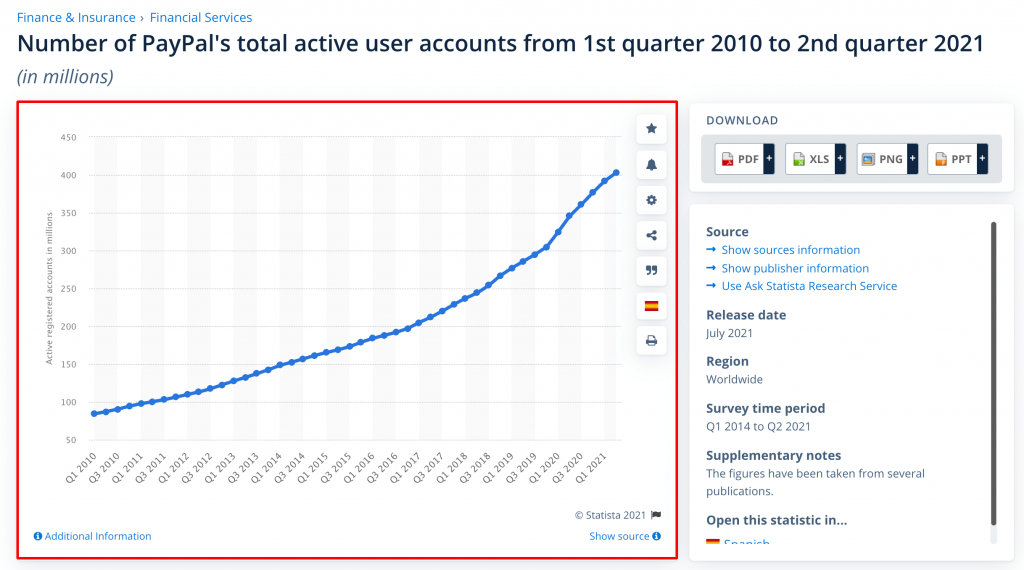This screenshot has height=570, width=1024.
Task: Click the 'July 2021' release date text
Action: tap(729, 333)
